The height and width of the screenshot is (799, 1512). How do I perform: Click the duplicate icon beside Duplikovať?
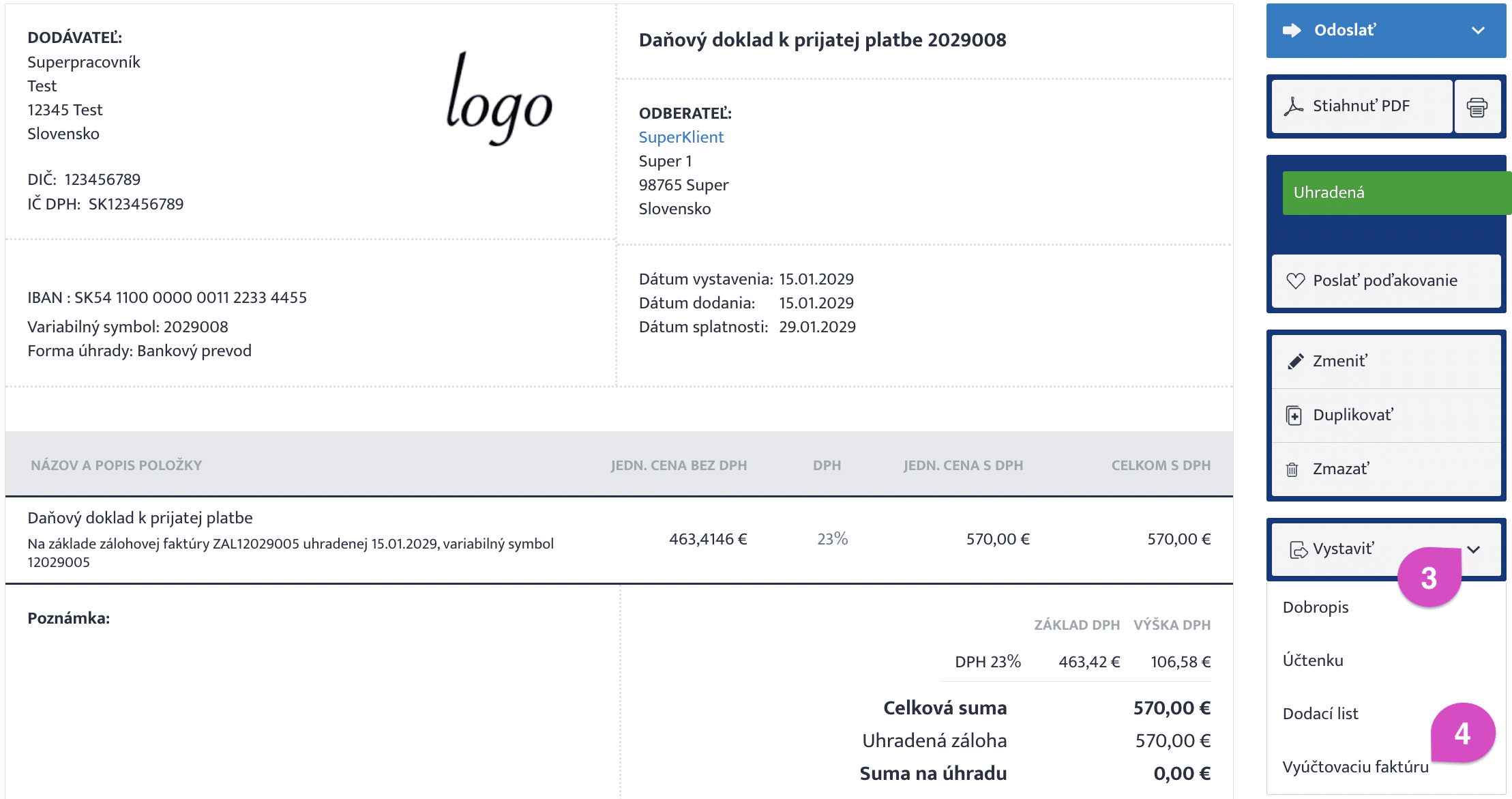pos(1293,415)
